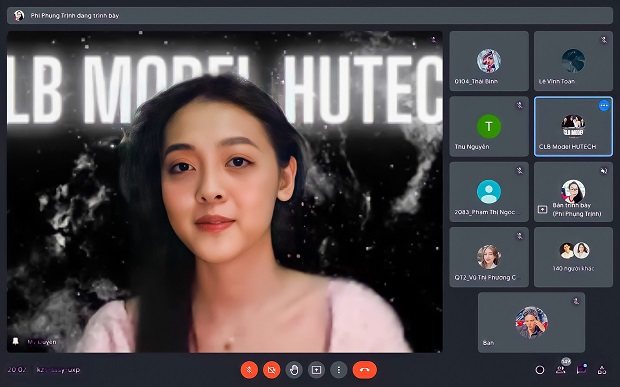The width and height of the screenshot is (620, 387).
Task: Turn on camera with red camera button
Action: (x=271, y=370)
